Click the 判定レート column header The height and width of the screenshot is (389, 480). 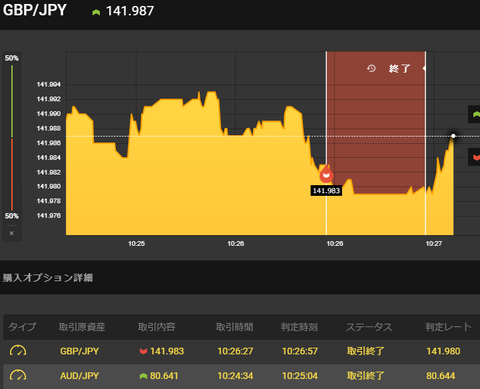tap(448, 327)
